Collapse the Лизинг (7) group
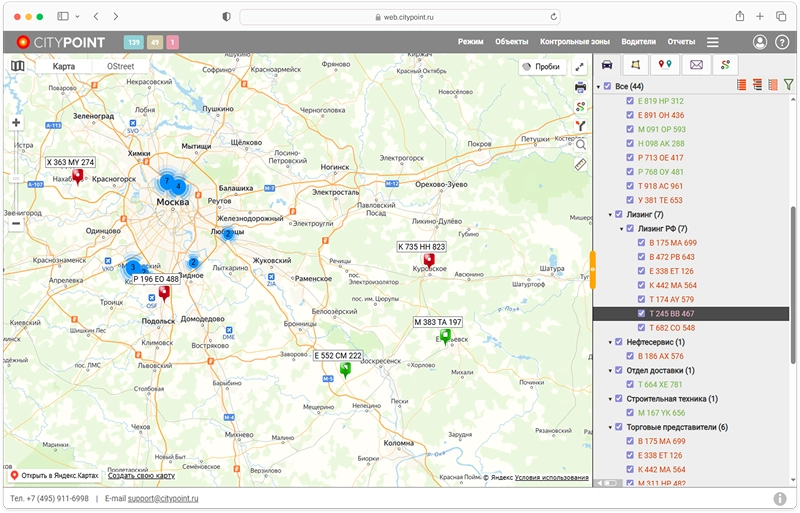This screenshot has height=513, width=800. pos(610,214)
